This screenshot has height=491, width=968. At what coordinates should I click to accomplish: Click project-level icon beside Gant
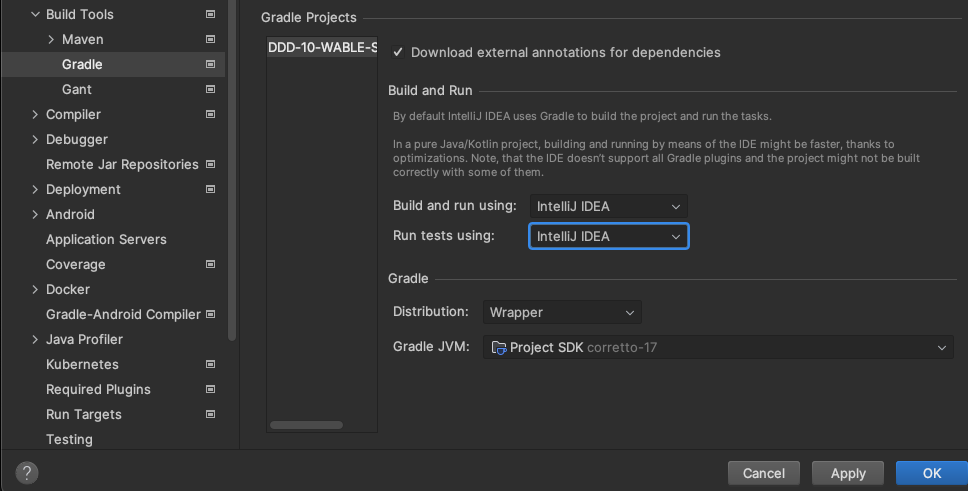click(211, 89)
